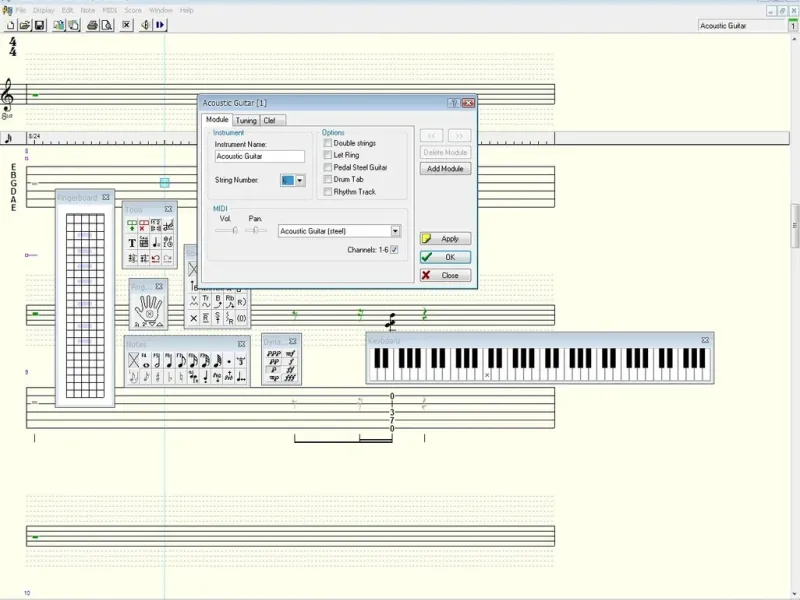Viewport: 800px width, 600px height.
Task: Select the triplet option in Notes palette
Action: coord(241,361)
